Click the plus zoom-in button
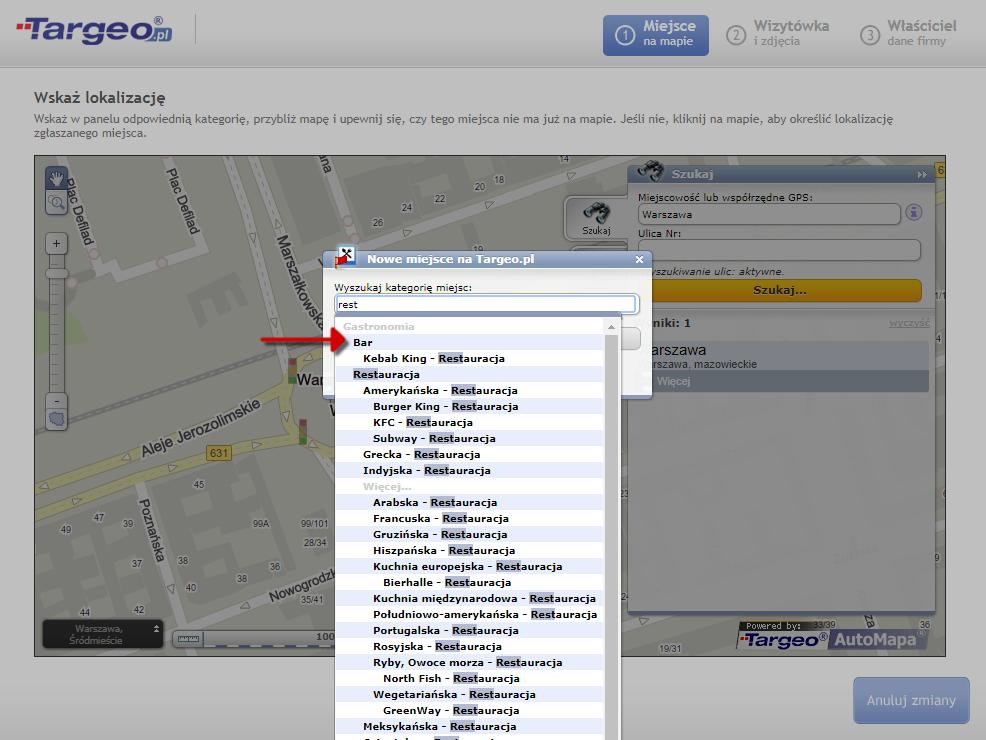986x740 pixels. (x=57, y=244)
